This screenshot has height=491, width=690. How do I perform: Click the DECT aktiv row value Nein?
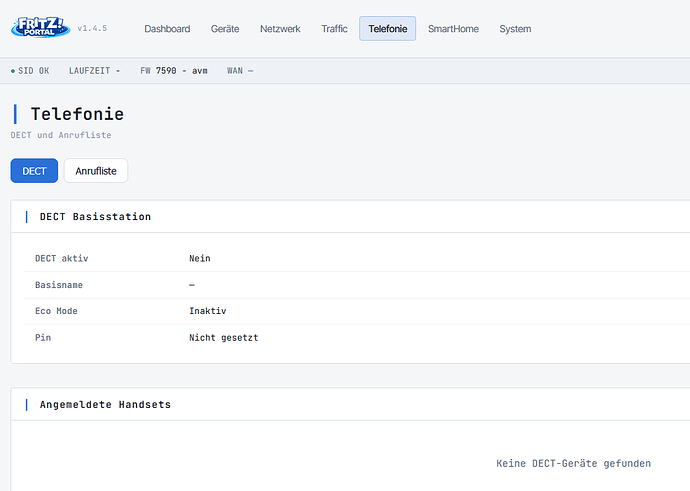[200, 258]
